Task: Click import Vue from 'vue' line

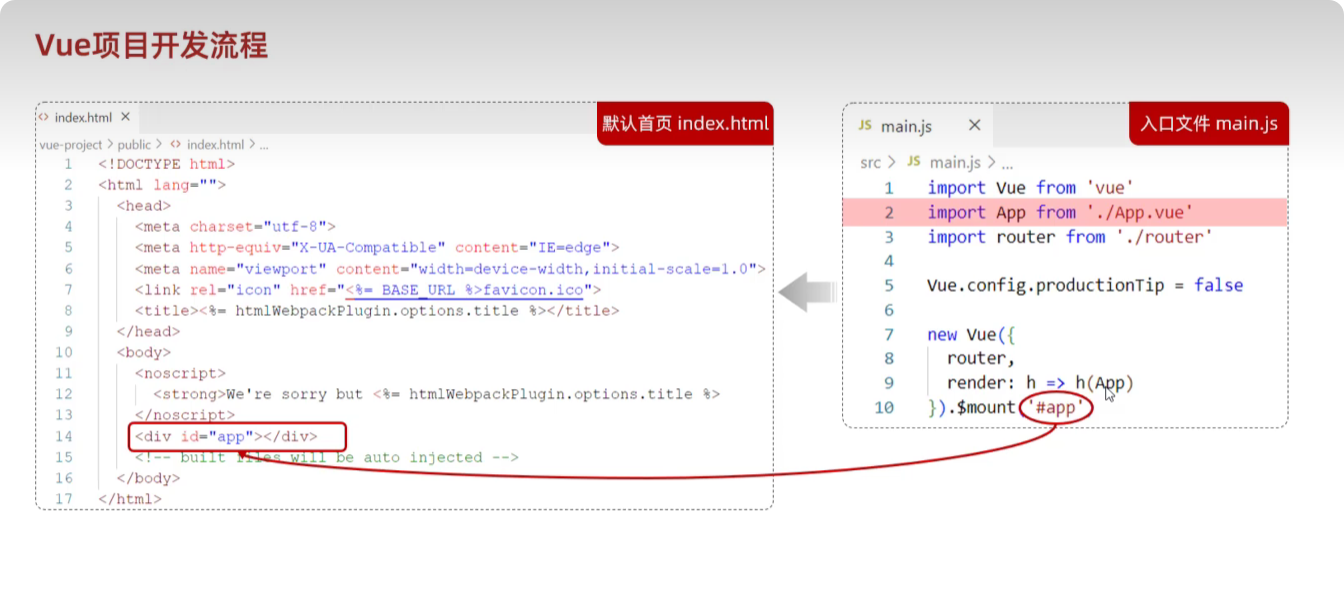Action: click(x=1030, y=188)
